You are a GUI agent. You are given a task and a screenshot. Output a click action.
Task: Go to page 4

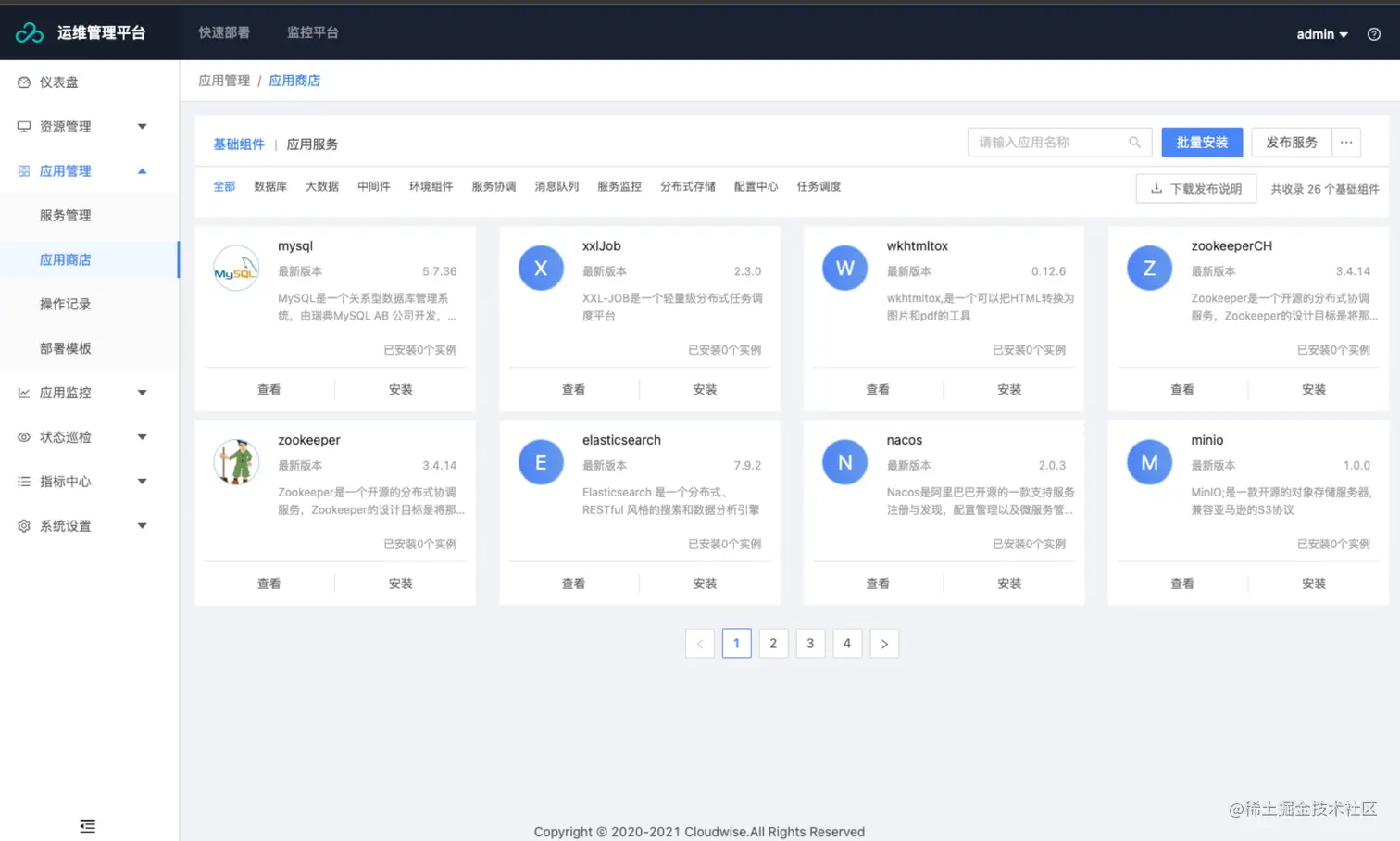pyautogui.click(x=847, y=644)
